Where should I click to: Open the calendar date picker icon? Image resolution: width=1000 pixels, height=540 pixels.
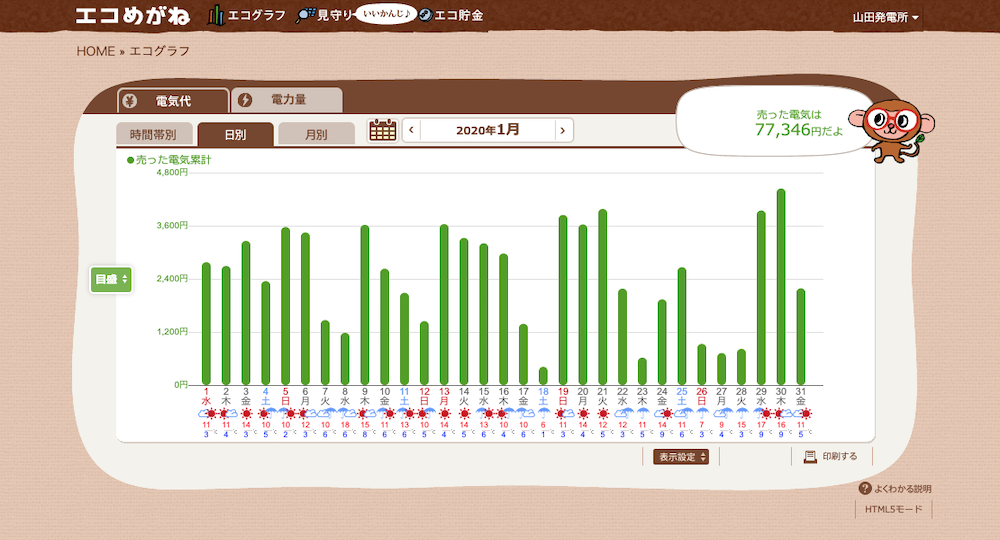pos(383,130)
